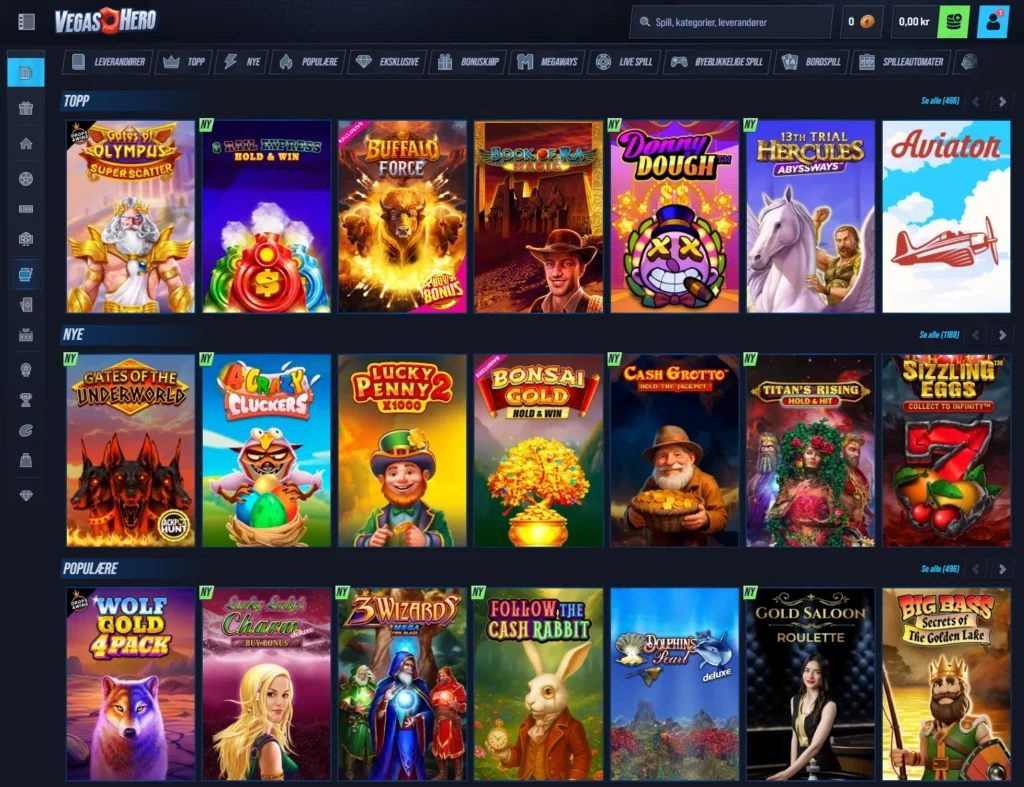Click "Se alle (486)" in the TOPP section
The image size is (1024, 787).
click(940, 101)
